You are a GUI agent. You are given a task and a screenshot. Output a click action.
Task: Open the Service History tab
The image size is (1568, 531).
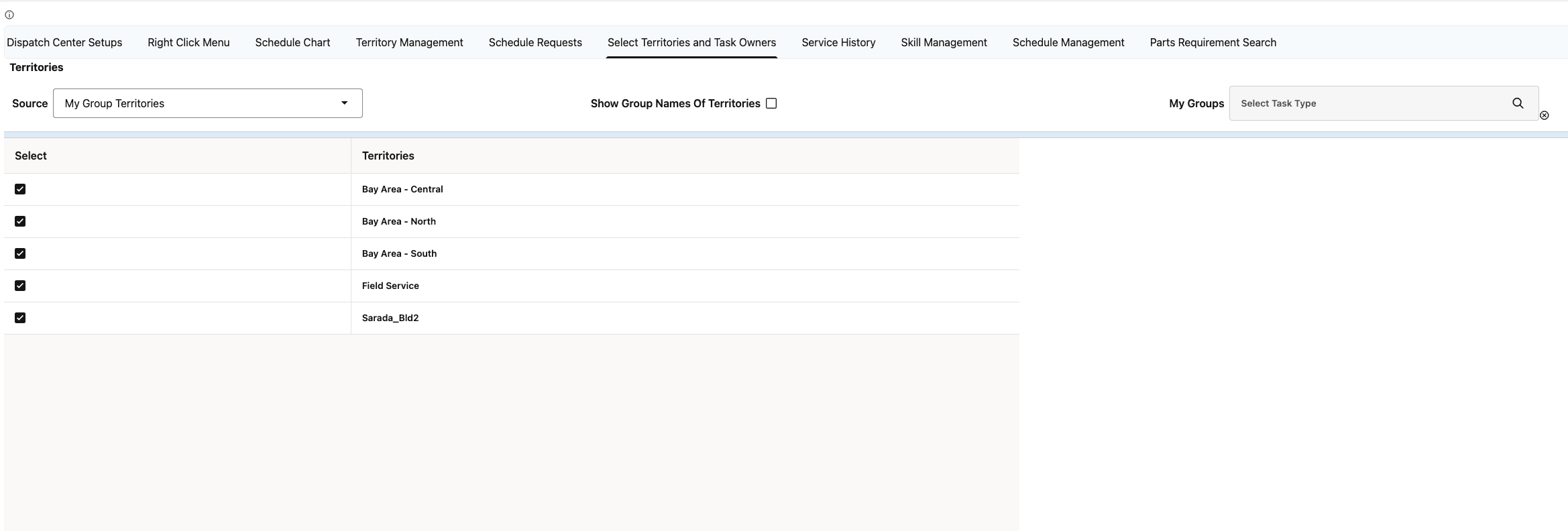(x=838, y=42)
